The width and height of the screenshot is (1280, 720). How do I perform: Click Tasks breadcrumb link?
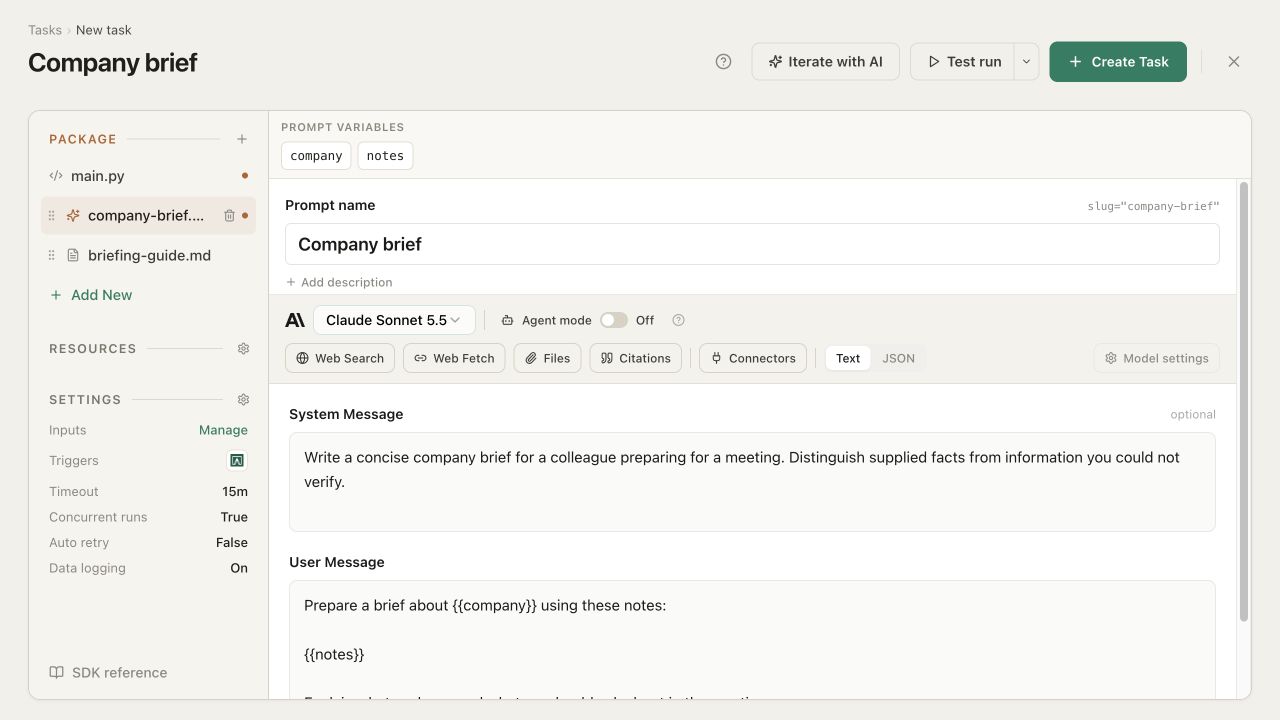coord(45,30)
